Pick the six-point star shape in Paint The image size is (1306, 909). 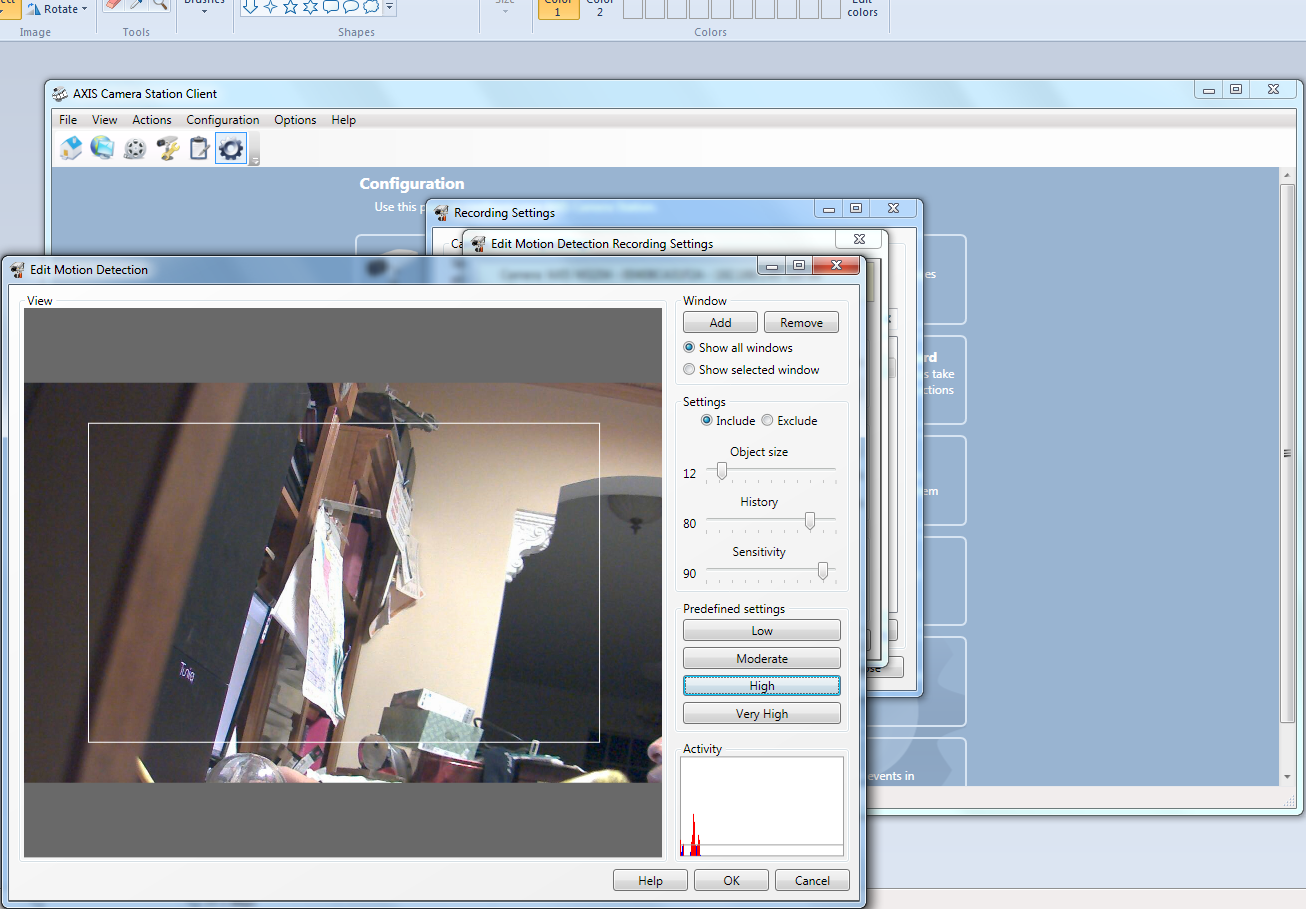click(310, 6)
